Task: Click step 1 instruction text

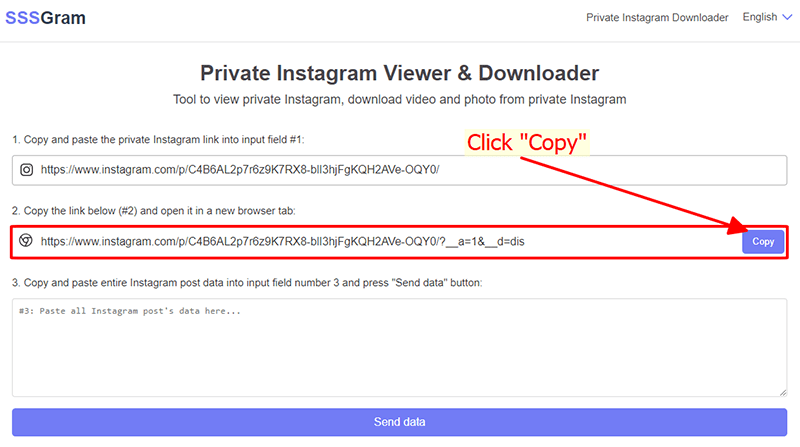Action: [x=158, y=139]
